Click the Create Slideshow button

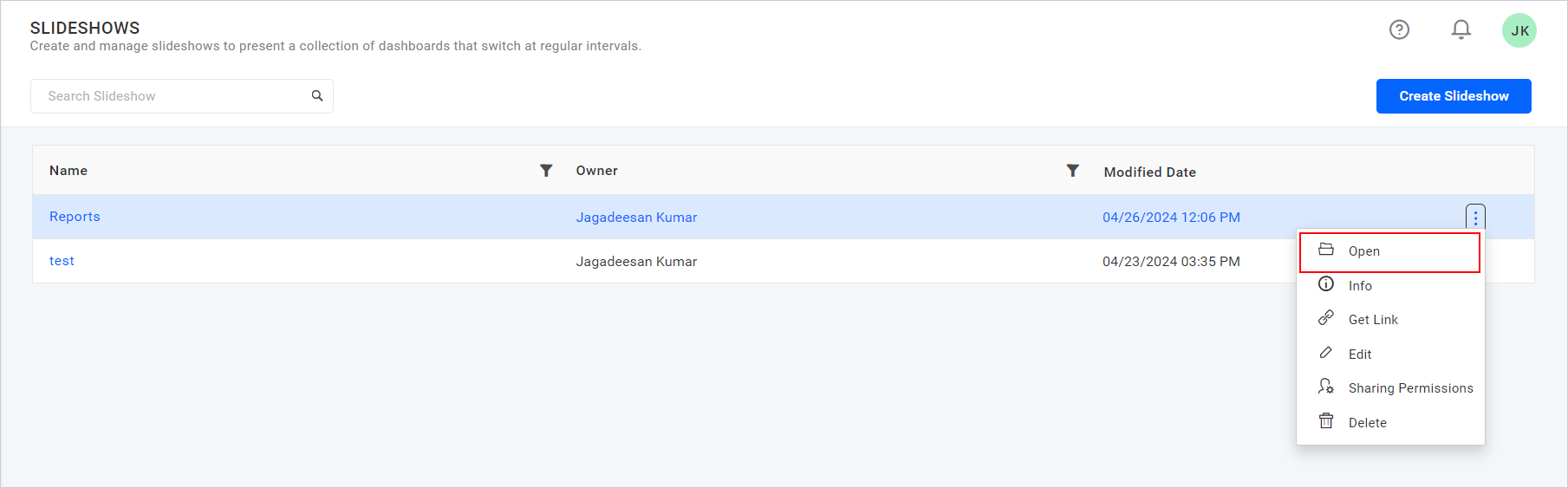pos(1453,96)
